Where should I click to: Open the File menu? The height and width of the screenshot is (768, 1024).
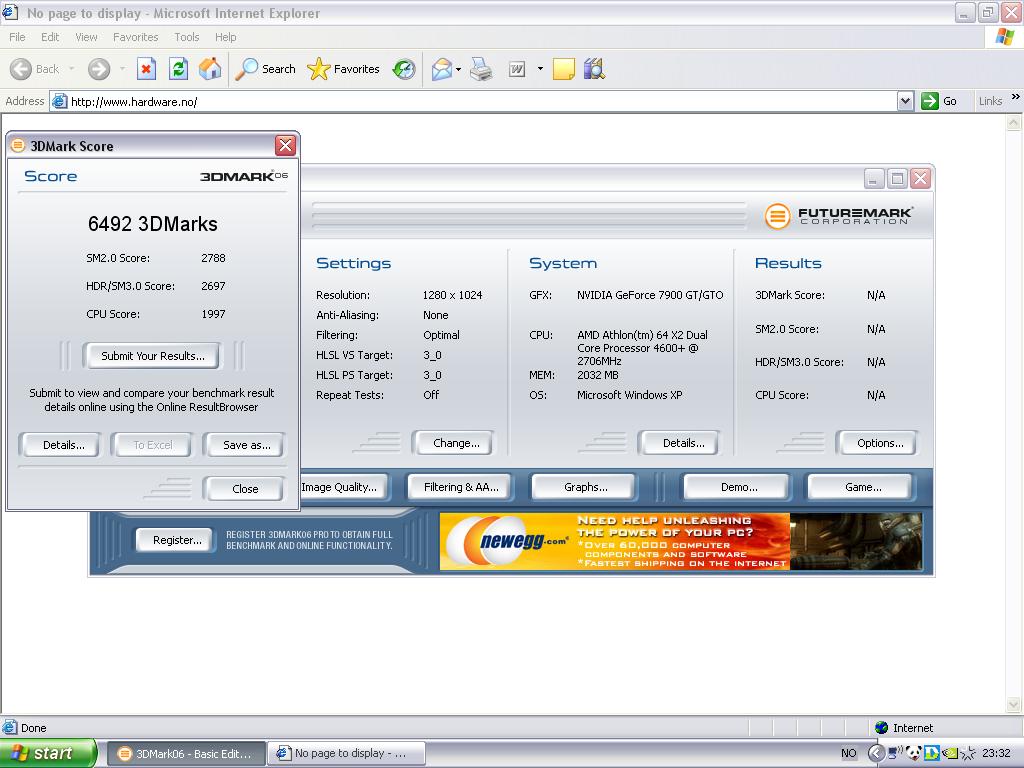pyautogui.click(x=18, y=37)
